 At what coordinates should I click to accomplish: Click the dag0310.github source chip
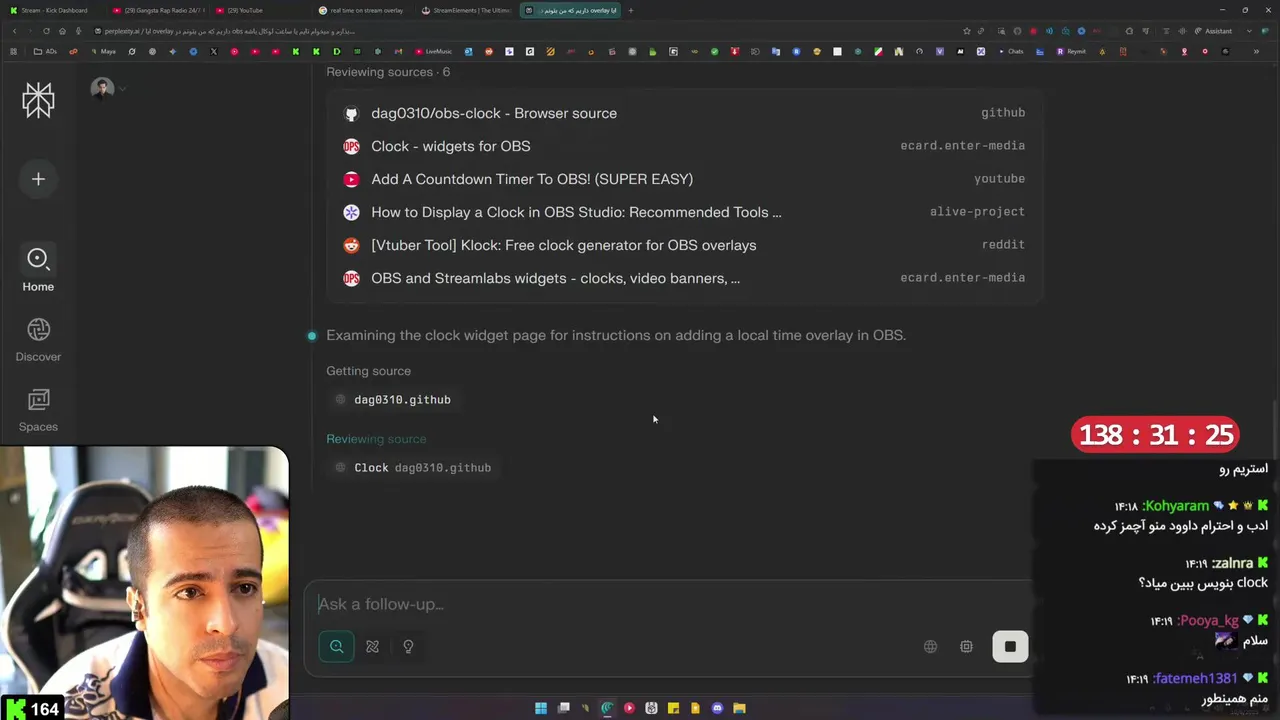tap(393, 400)
